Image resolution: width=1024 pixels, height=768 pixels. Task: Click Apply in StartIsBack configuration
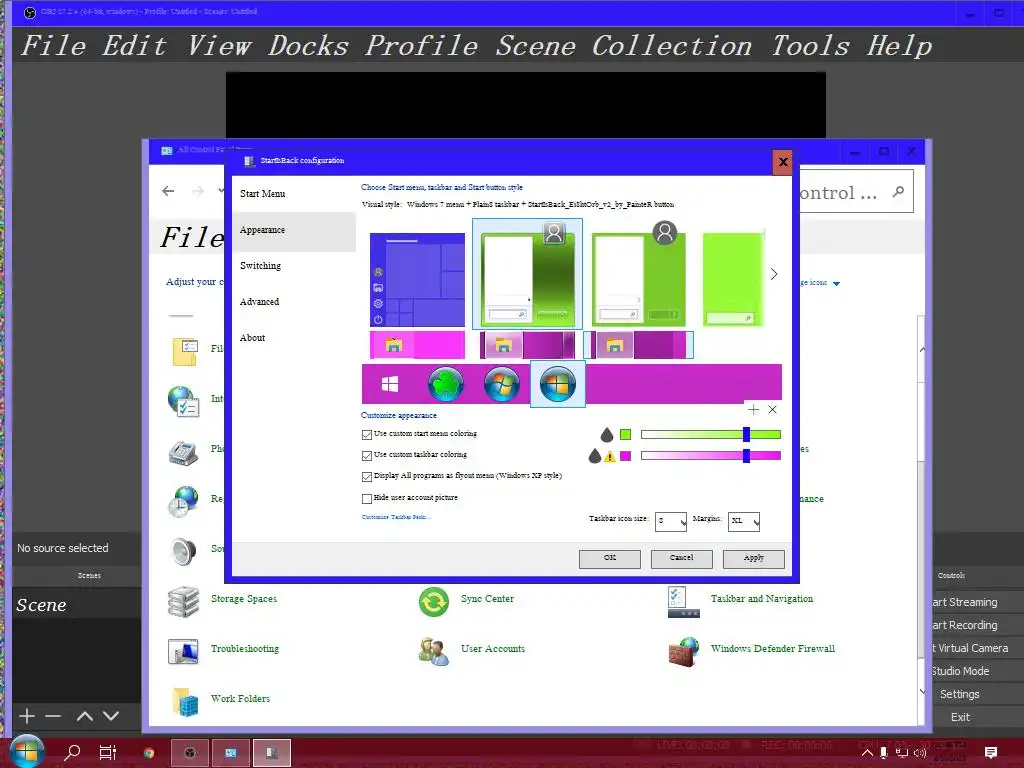click(x=754, y=558)
